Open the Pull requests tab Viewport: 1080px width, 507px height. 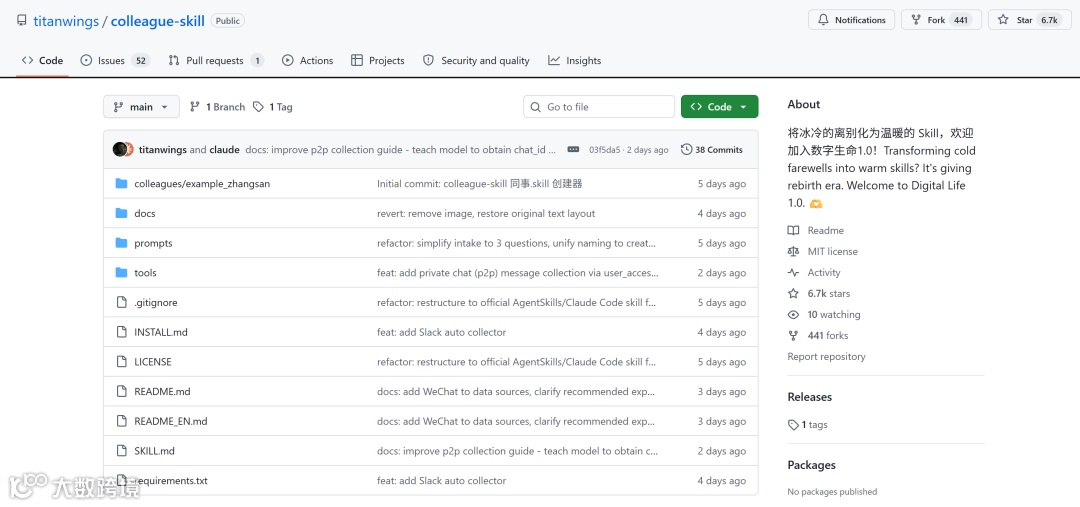216,61
